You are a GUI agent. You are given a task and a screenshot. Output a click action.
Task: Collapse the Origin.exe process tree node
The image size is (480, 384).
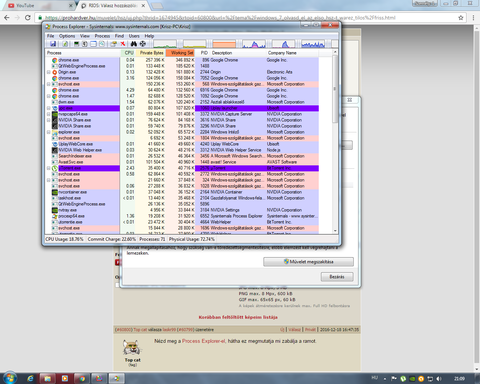click(x=49, y=72)
